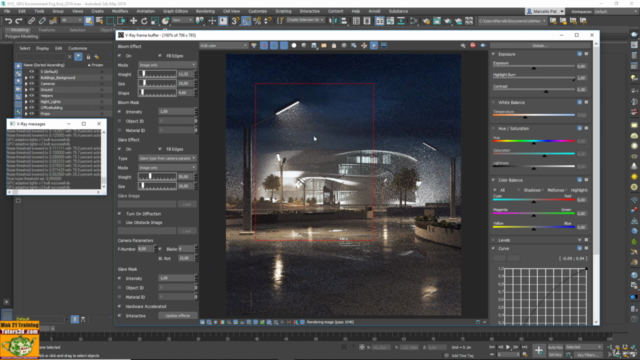This screenshot has height=360, width=640.
Task: Click the timeline Play button
Action: [508, 347]
